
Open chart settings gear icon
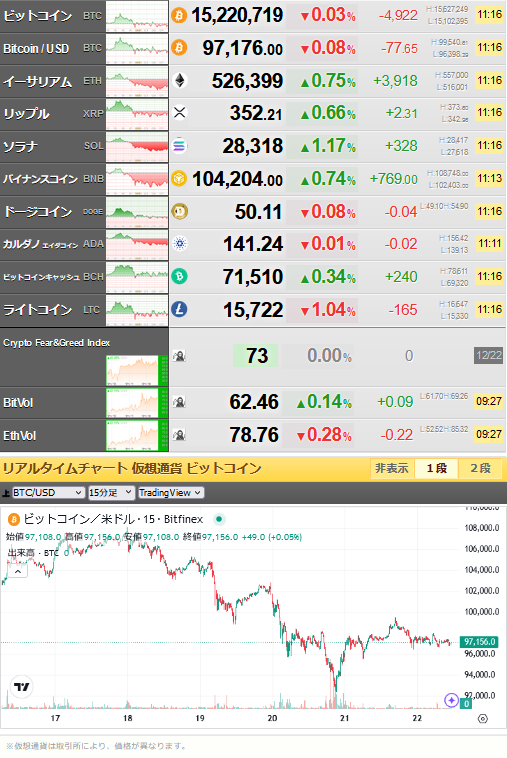482,718
